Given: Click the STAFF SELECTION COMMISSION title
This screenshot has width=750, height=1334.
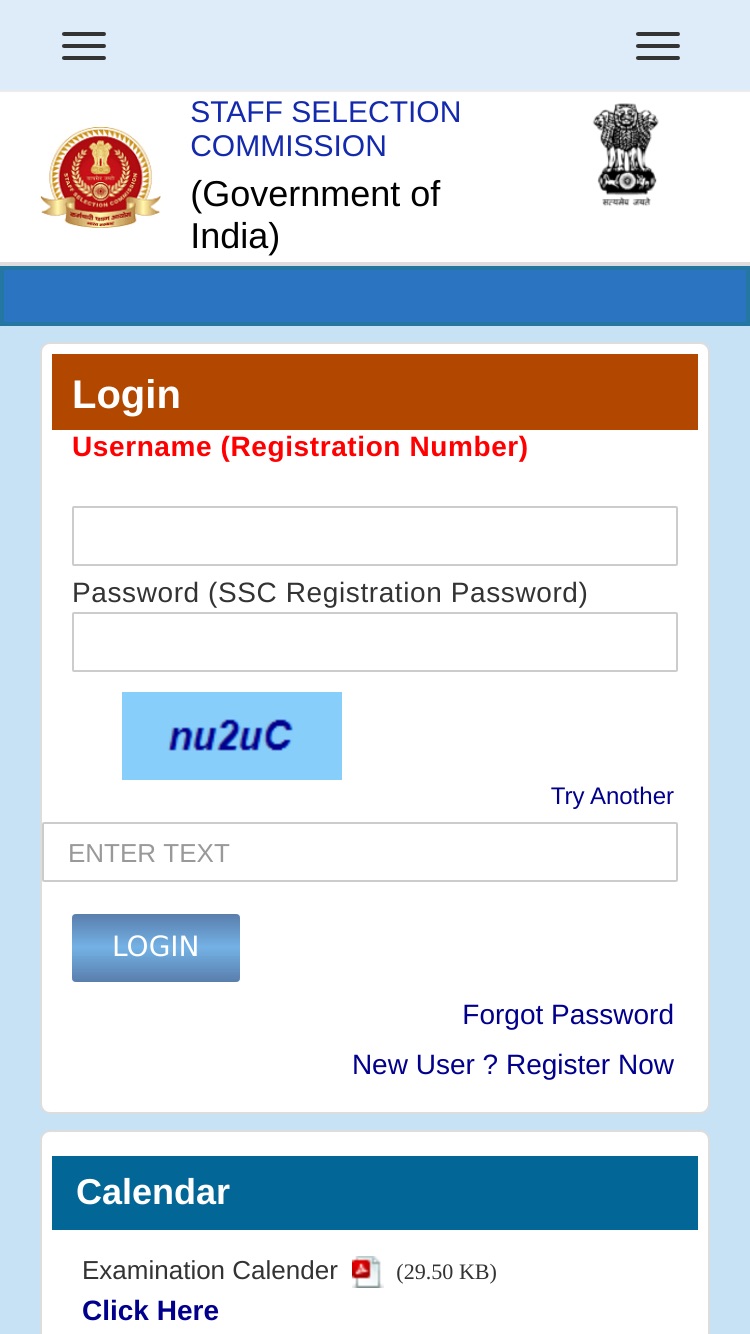Looking at the screenshot, I should tap(326, 129).
